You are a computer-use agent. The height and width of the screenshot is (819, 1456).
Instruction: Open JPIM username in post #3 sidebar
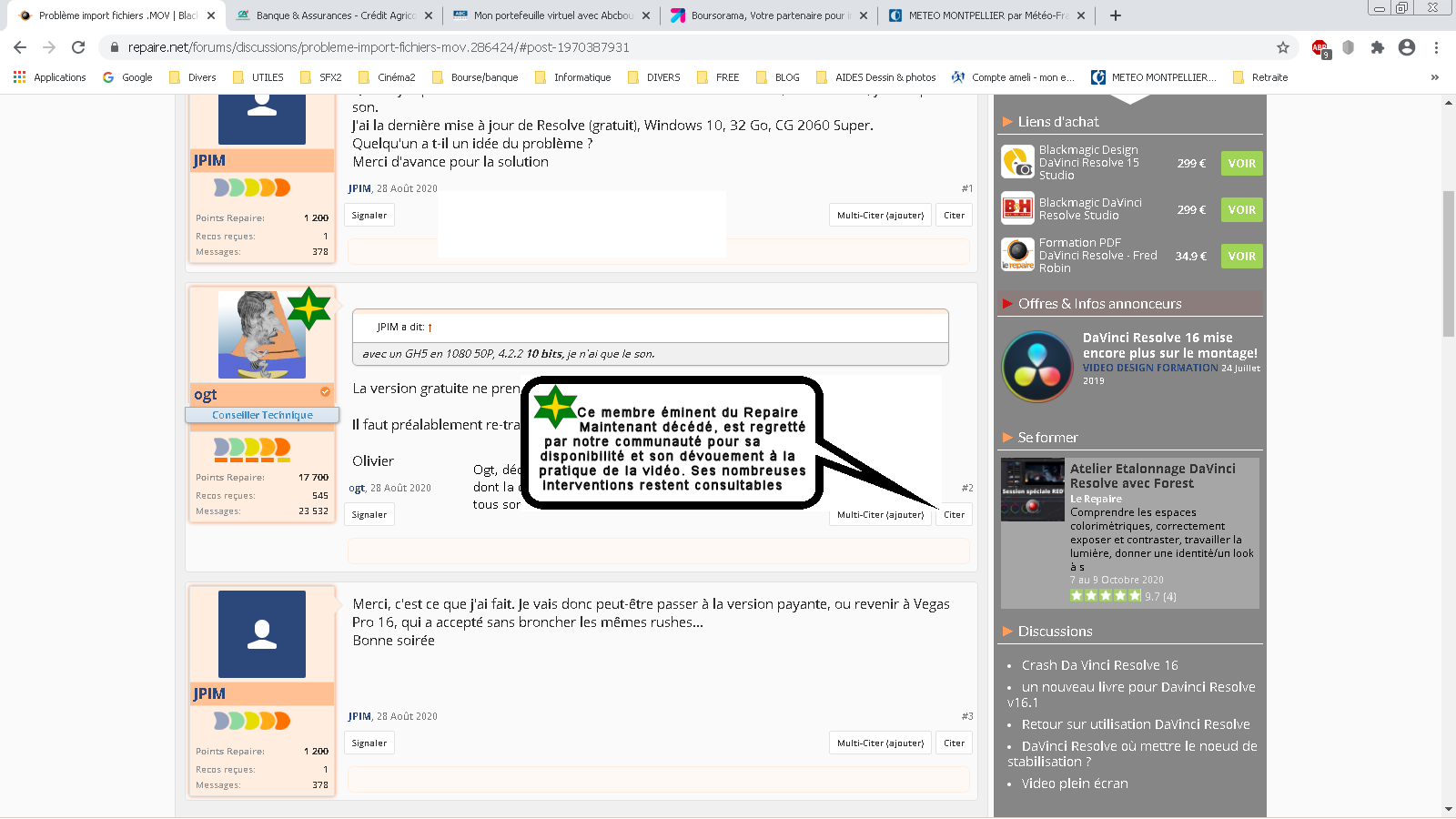pos(209,693)
